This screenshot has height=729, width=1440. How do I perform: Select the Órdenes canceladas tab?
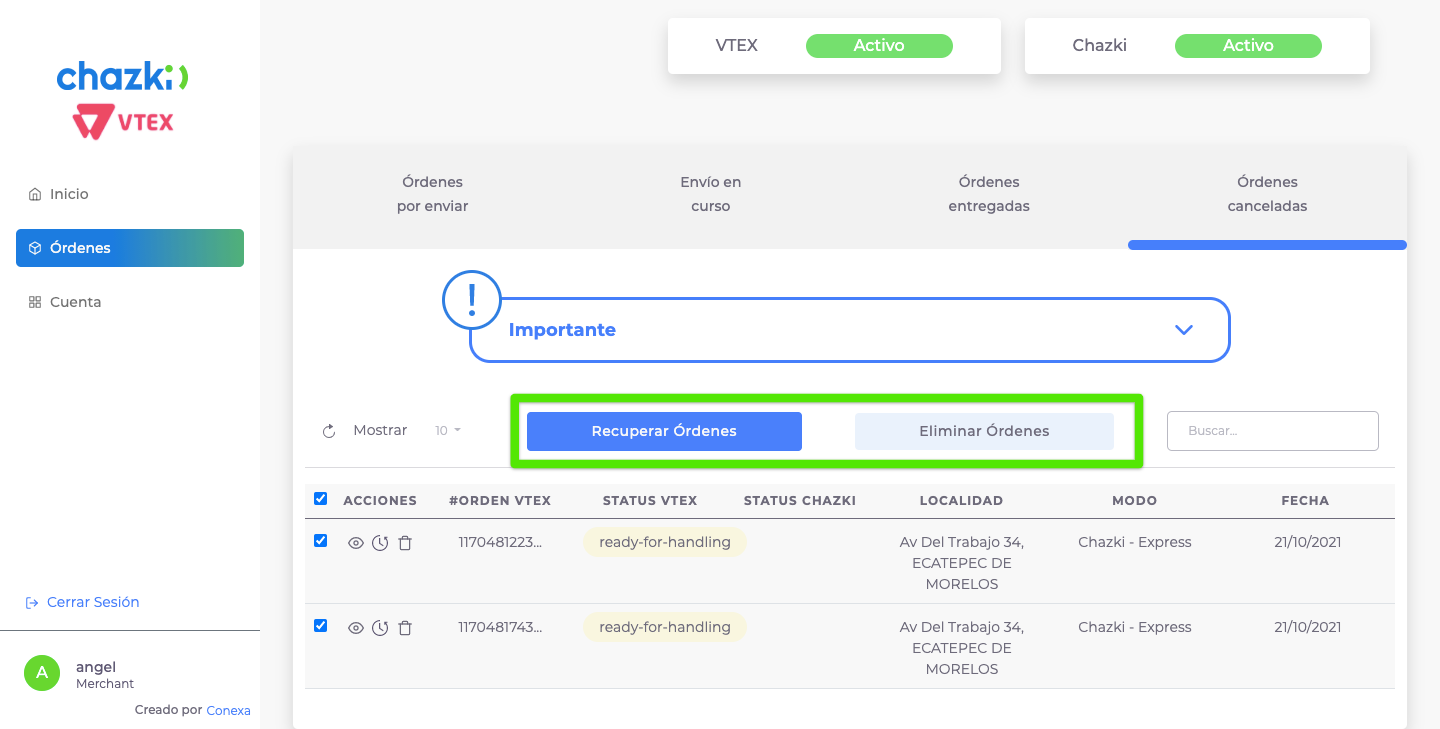(x=1267, y=194)
